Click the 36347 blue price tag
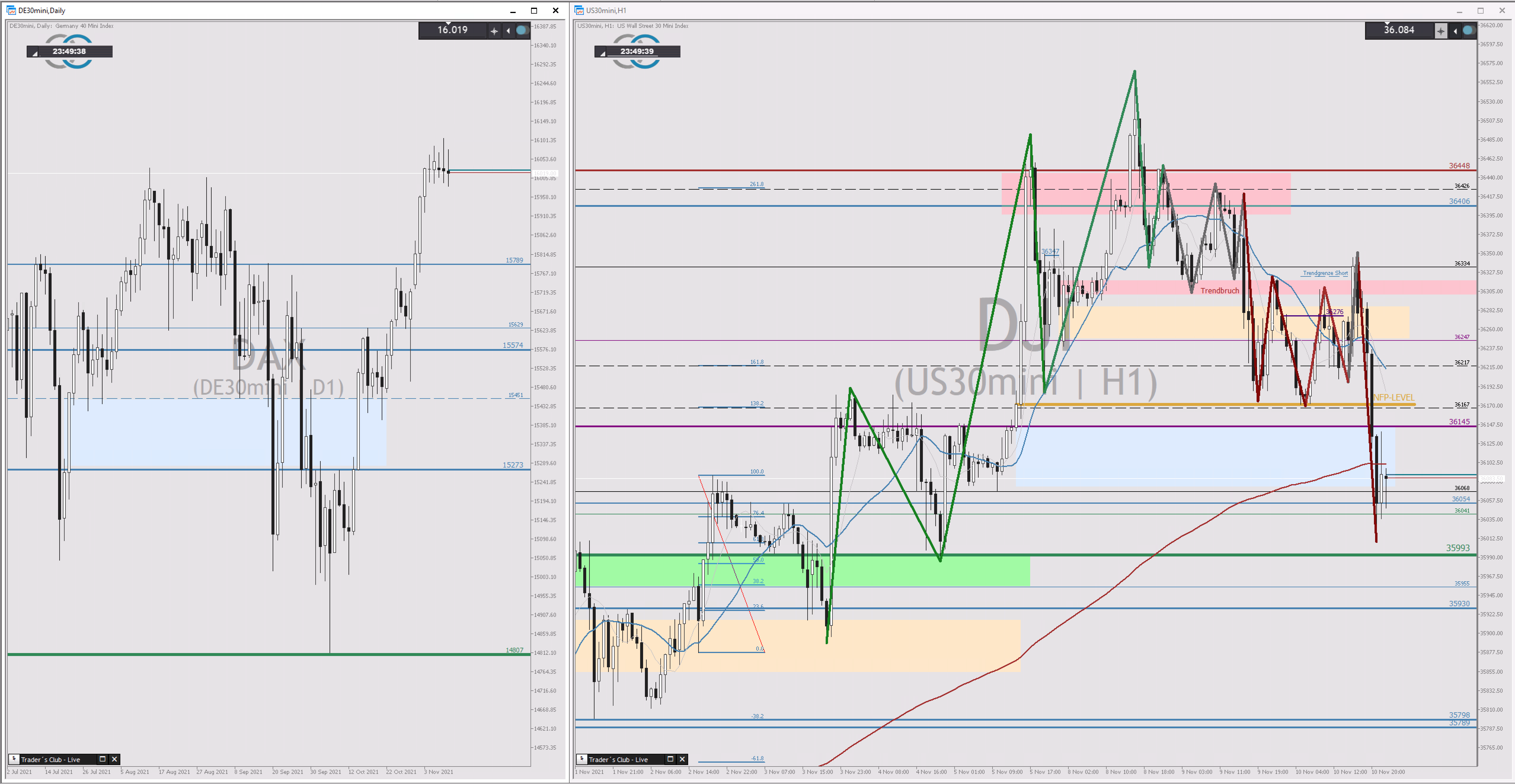1515x784 pixels. tap(1050, 251)
